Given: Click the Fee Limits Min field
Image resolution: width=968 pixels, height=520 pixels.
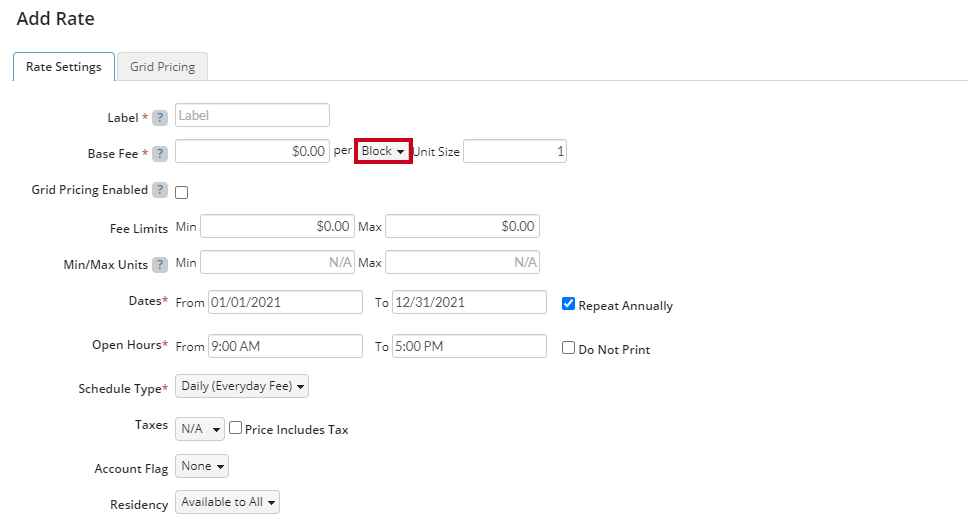Looking at the screenshot, I should click(277, 226).
